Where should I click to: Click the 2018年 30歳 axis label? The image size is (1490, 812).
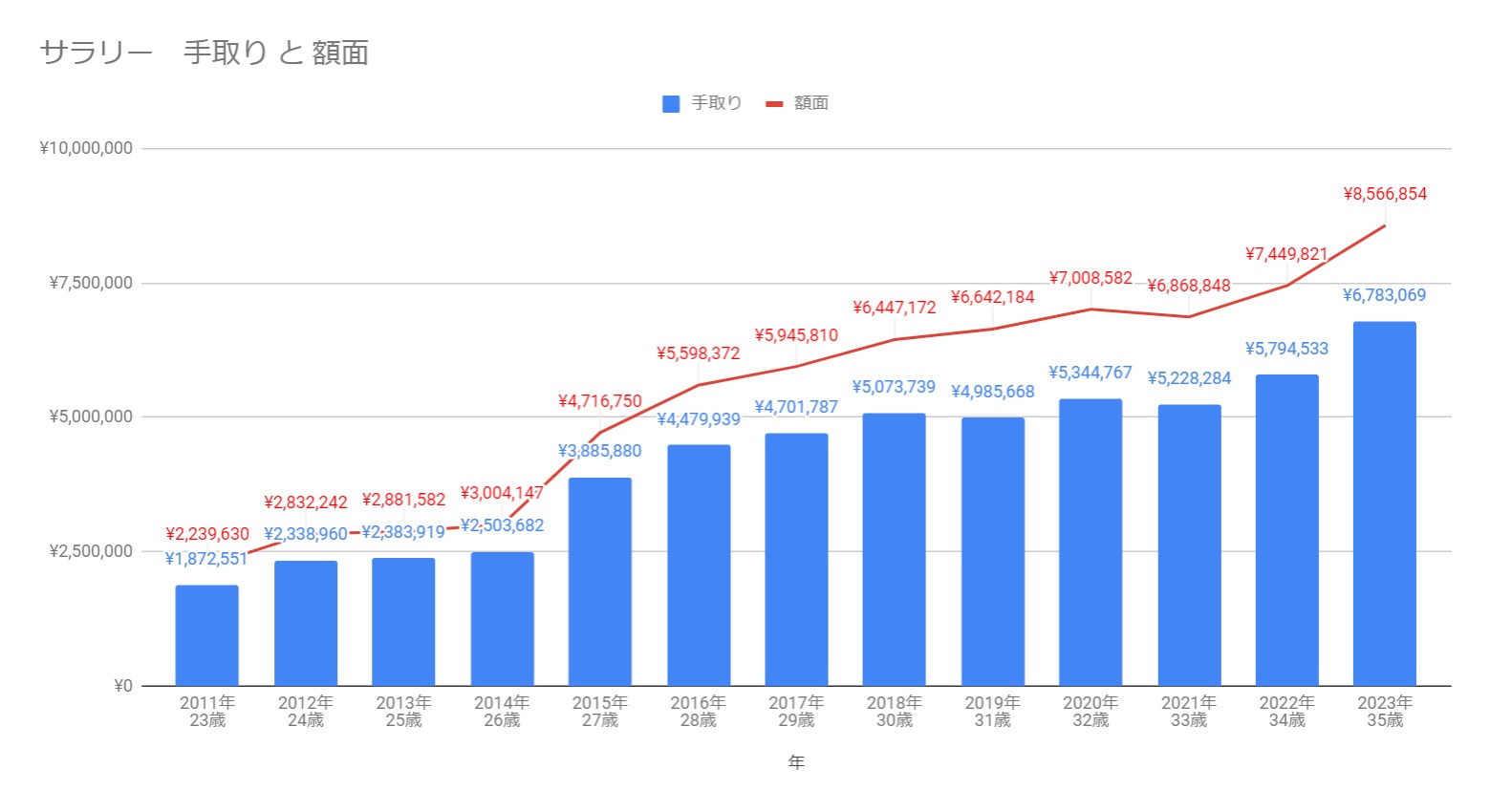click(895, 712)
